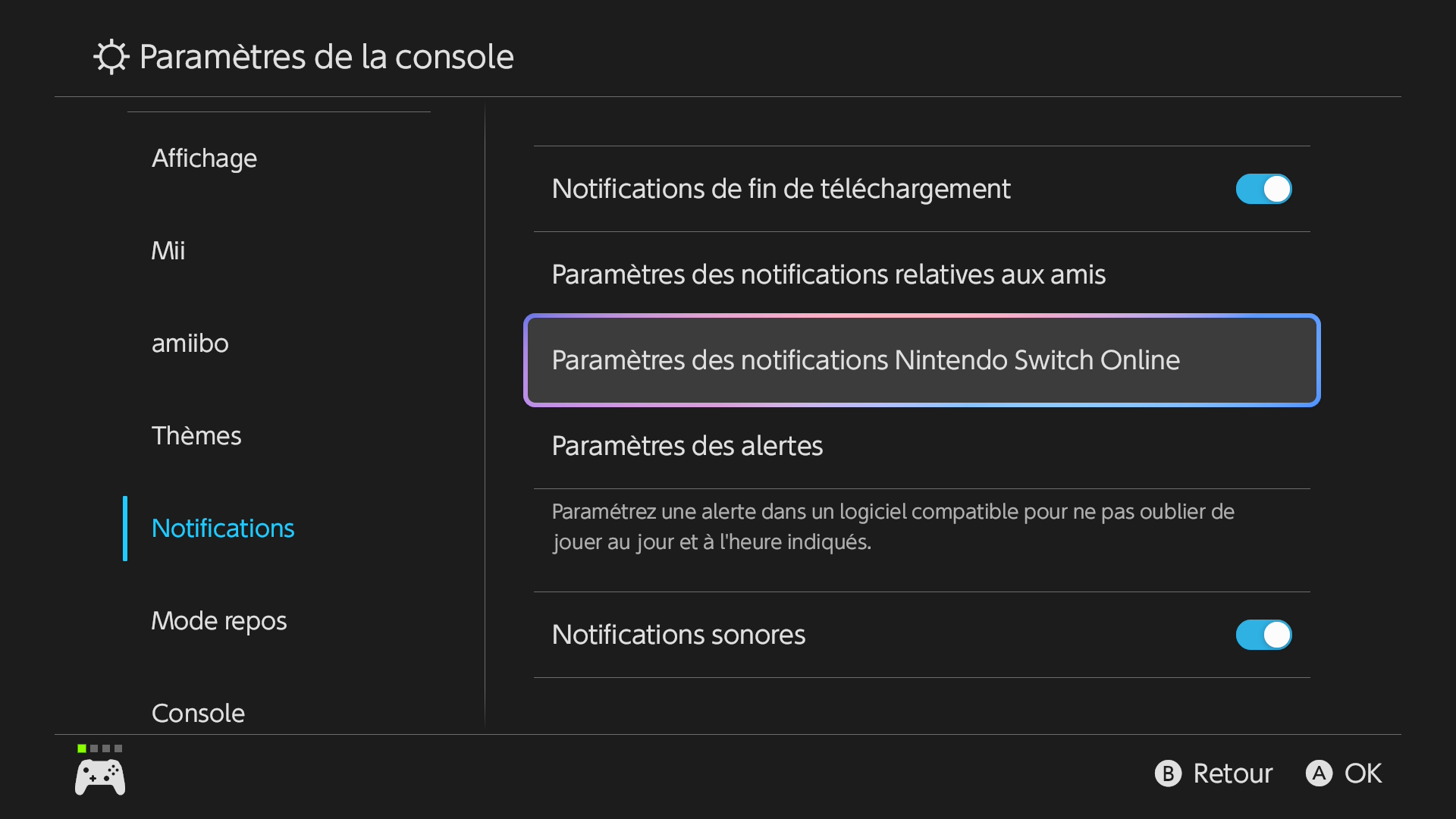Click the player indicator lights above controller

(x=99, y=748)
